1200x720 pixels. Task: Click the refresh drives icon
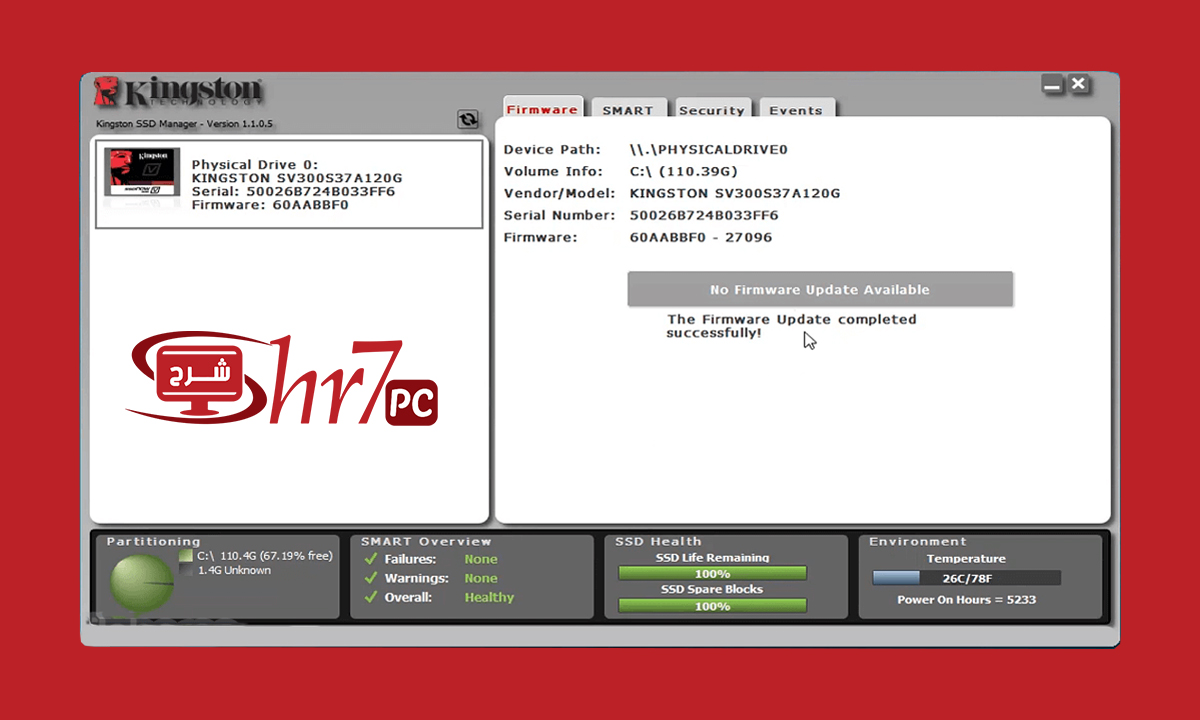(x=467, y=119)
